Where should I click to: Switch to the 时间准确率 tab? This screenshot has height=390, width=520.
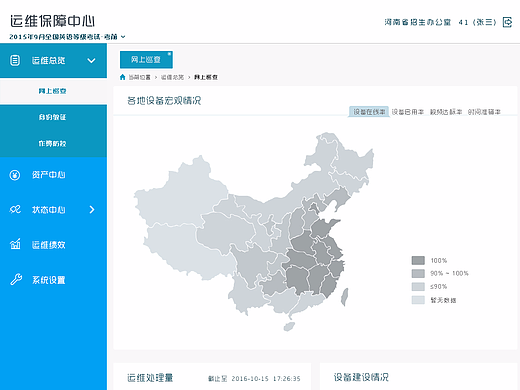click(484, 112)
